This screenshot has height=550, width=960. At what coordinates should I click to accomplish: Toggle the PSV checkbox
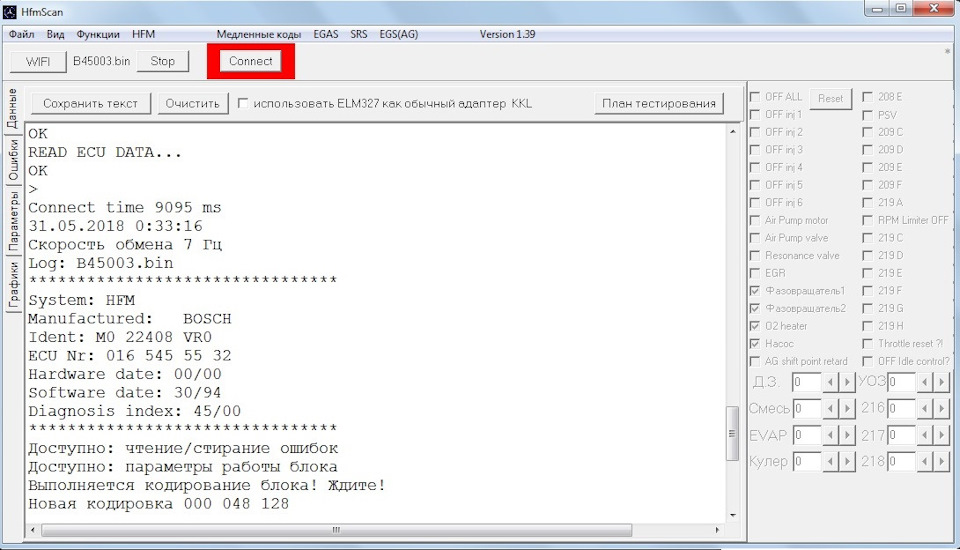coord(868,115)
